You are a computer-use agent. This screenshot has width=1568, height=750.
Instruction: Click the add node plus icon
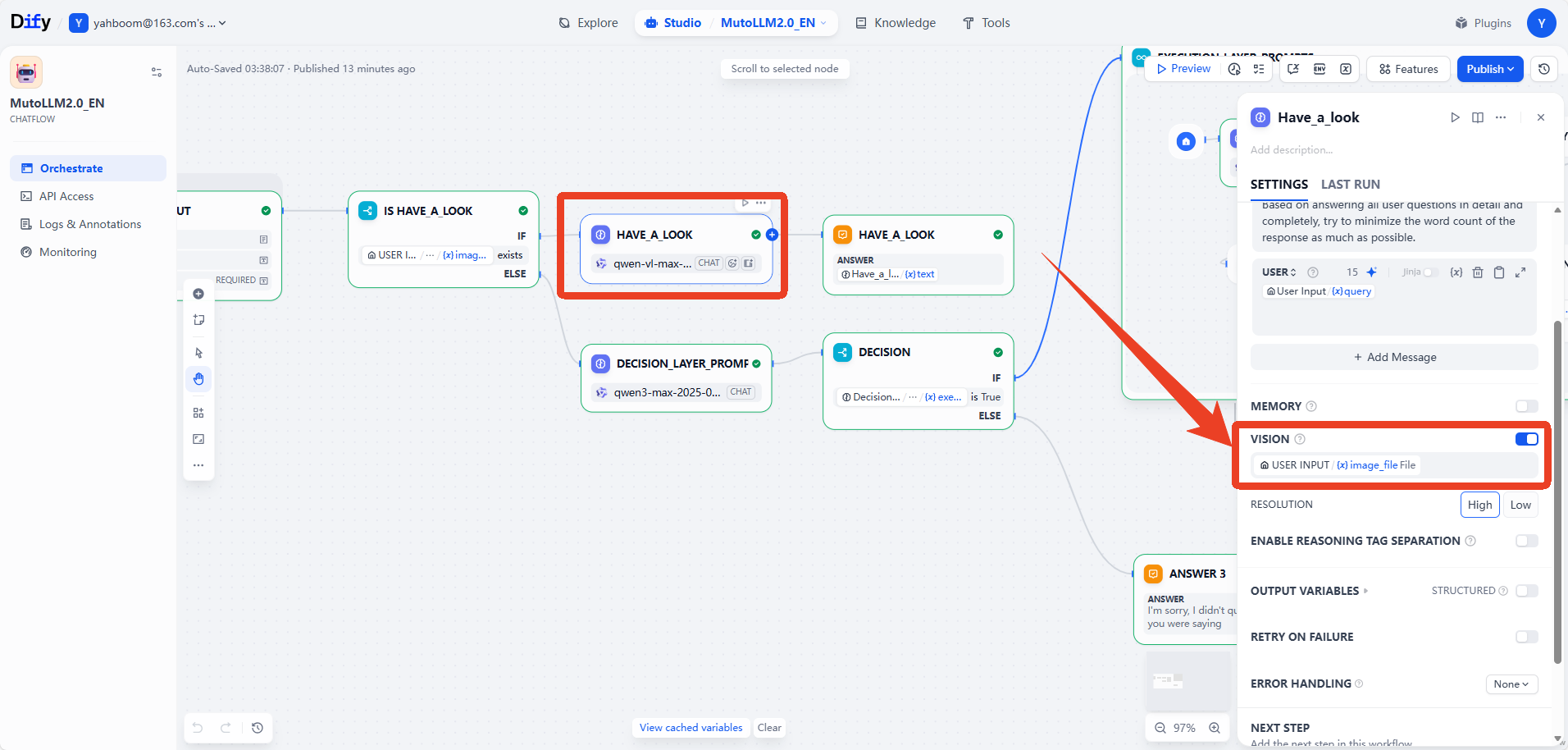tap(198, 294)
